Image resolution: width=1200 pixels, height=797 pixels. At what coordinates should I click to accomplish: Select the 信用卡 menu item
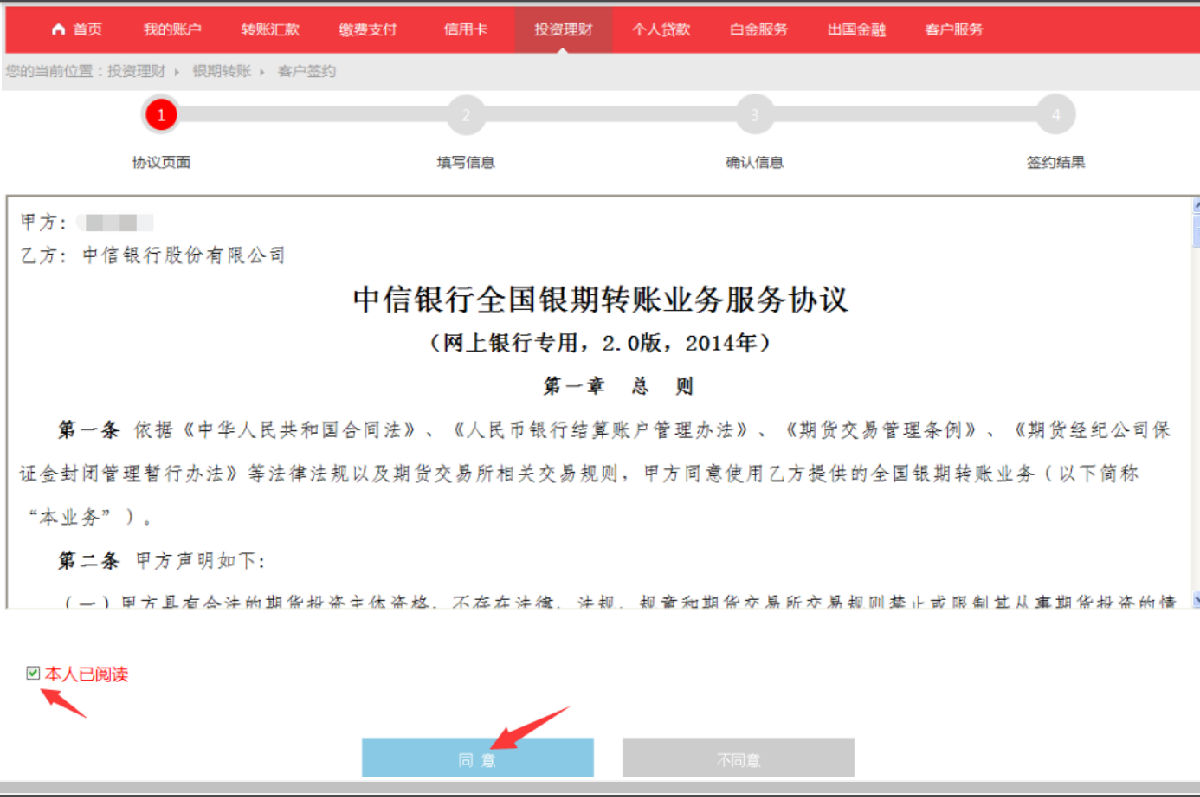pyautogui.click(x=466, y=30)
